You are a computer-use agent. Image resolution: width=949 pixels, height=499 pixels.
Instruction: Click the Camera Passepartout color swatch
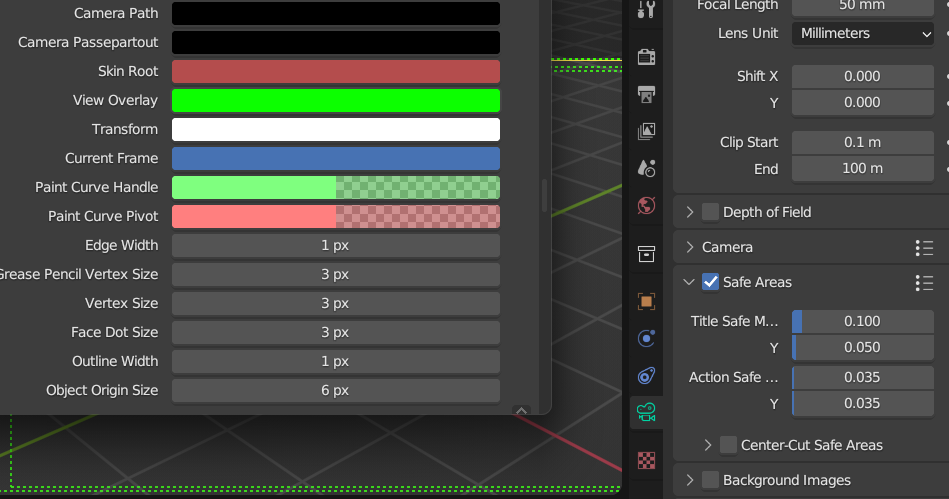tap(336, 42)
